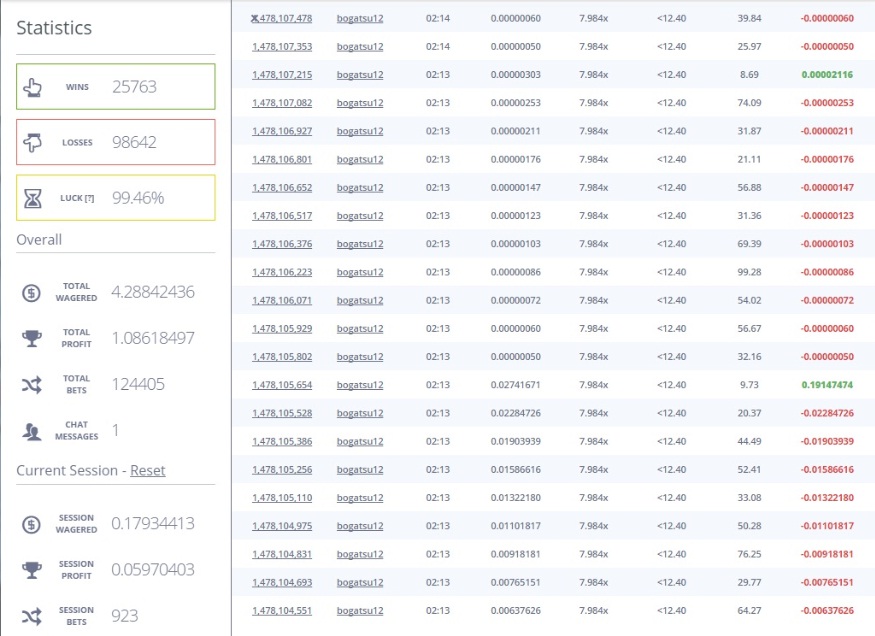Image resolution: width=875 pixels, height=636 pixels.
Task: Click the roll result 9.73
Action: pos(749,385)
